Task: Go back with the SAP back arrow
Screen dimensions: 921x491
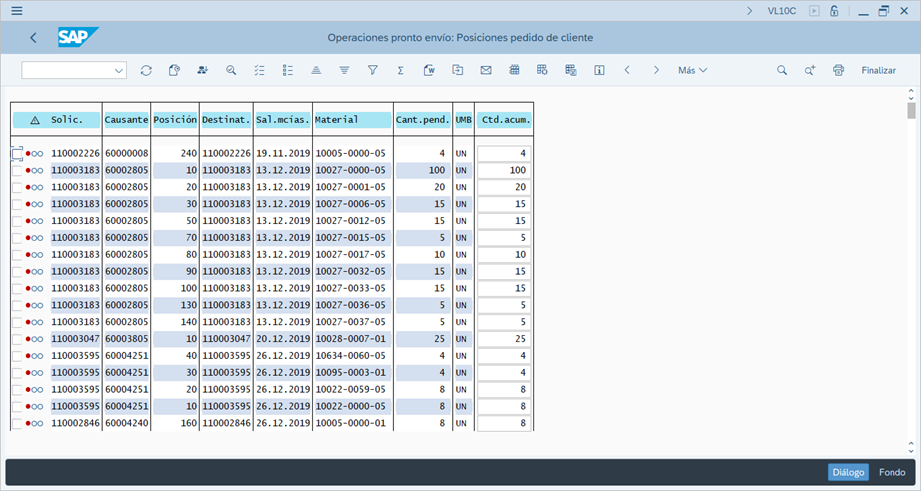Action: [x=33, y=38]
